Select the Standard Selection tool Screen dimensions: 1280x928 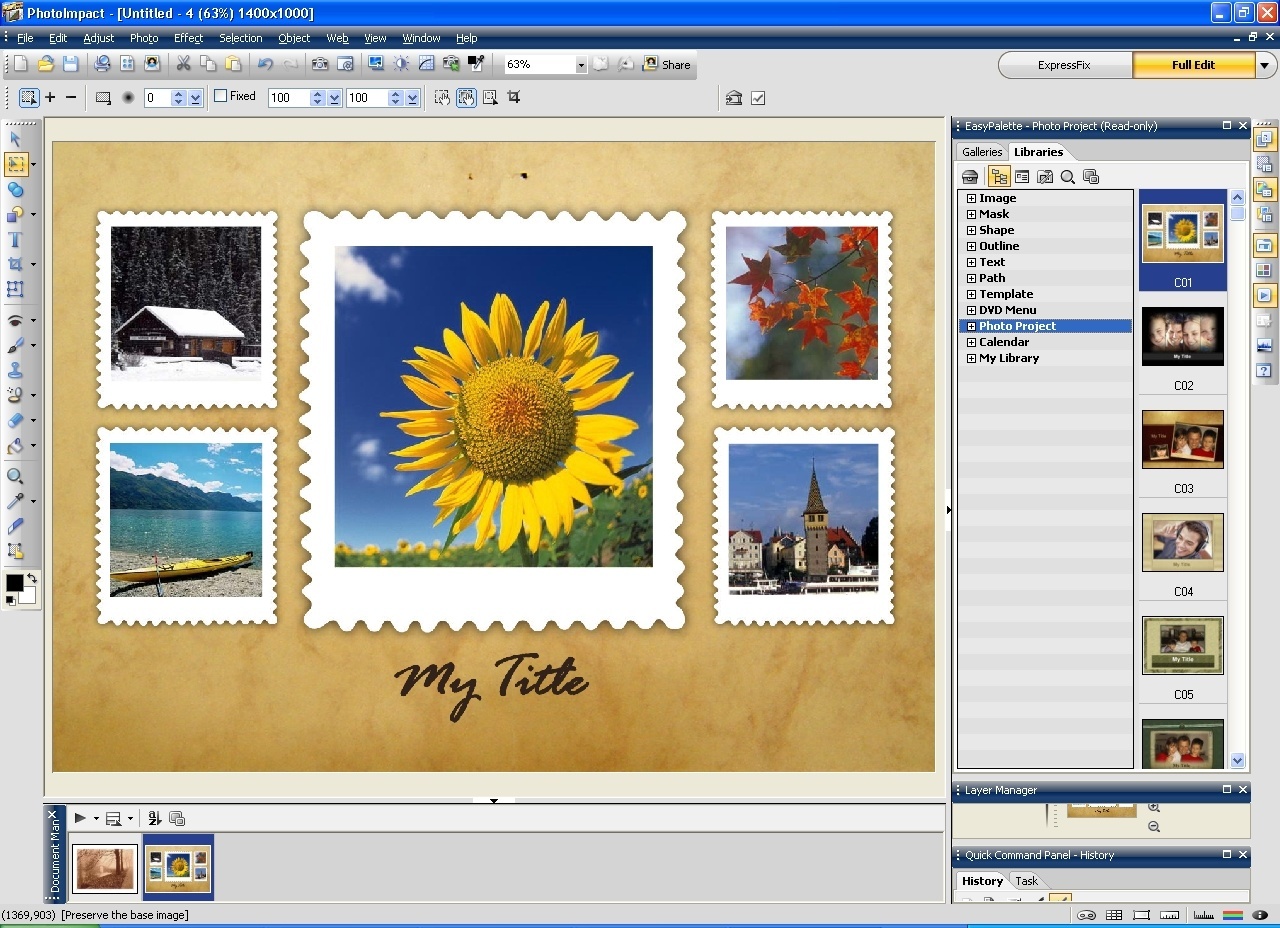click(x=15, y=164)
